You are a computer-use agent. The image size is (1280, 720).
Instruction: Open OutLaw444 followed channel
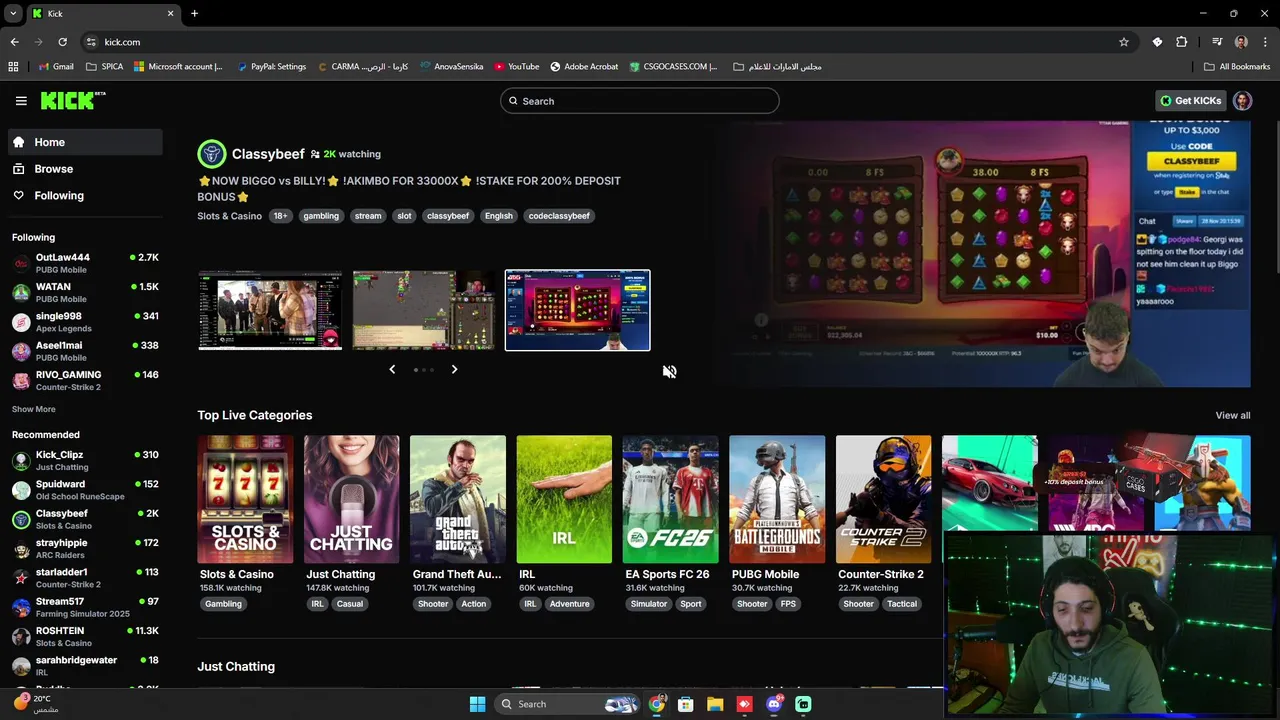coord(85,263)
